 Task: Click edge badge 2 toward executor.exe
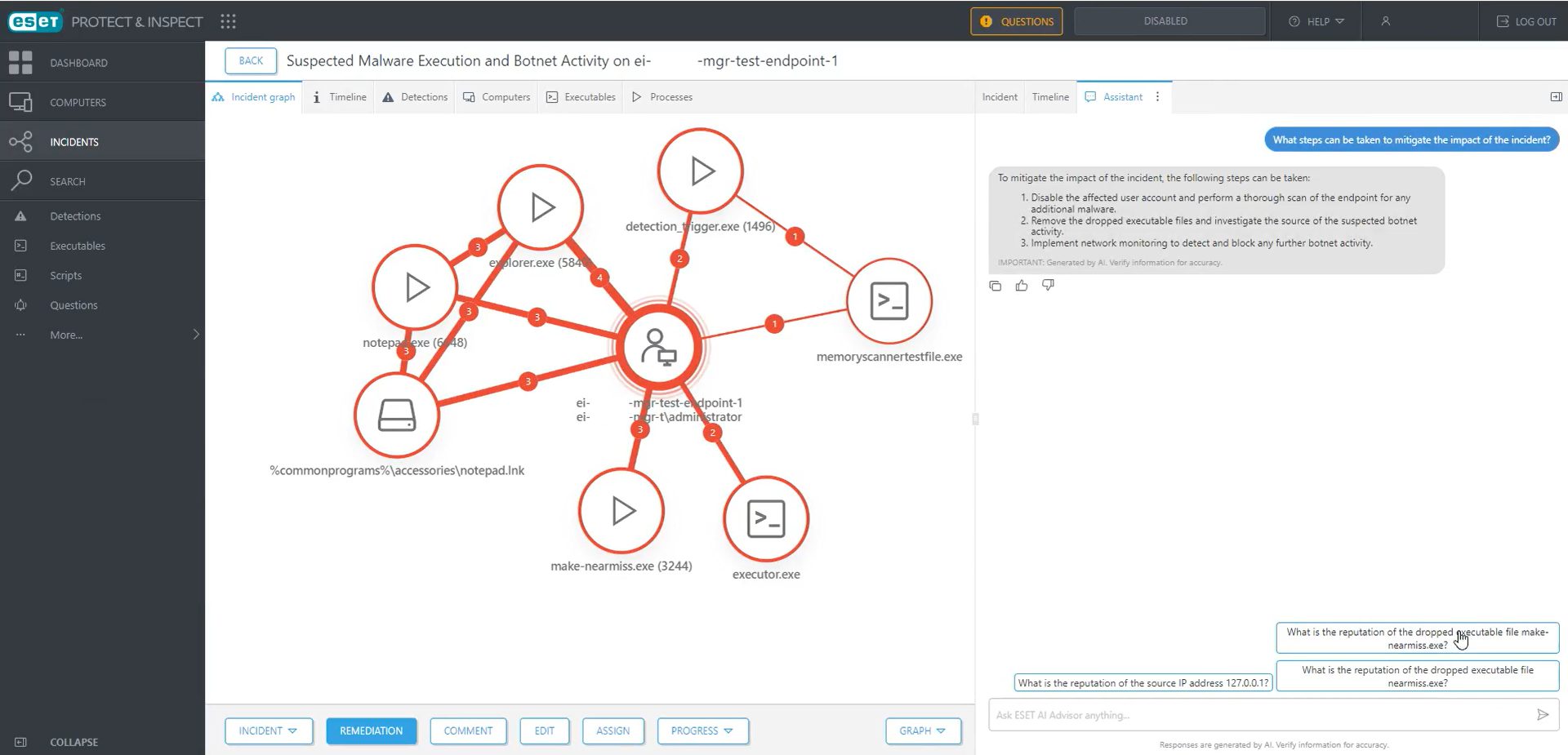point(713,433)
